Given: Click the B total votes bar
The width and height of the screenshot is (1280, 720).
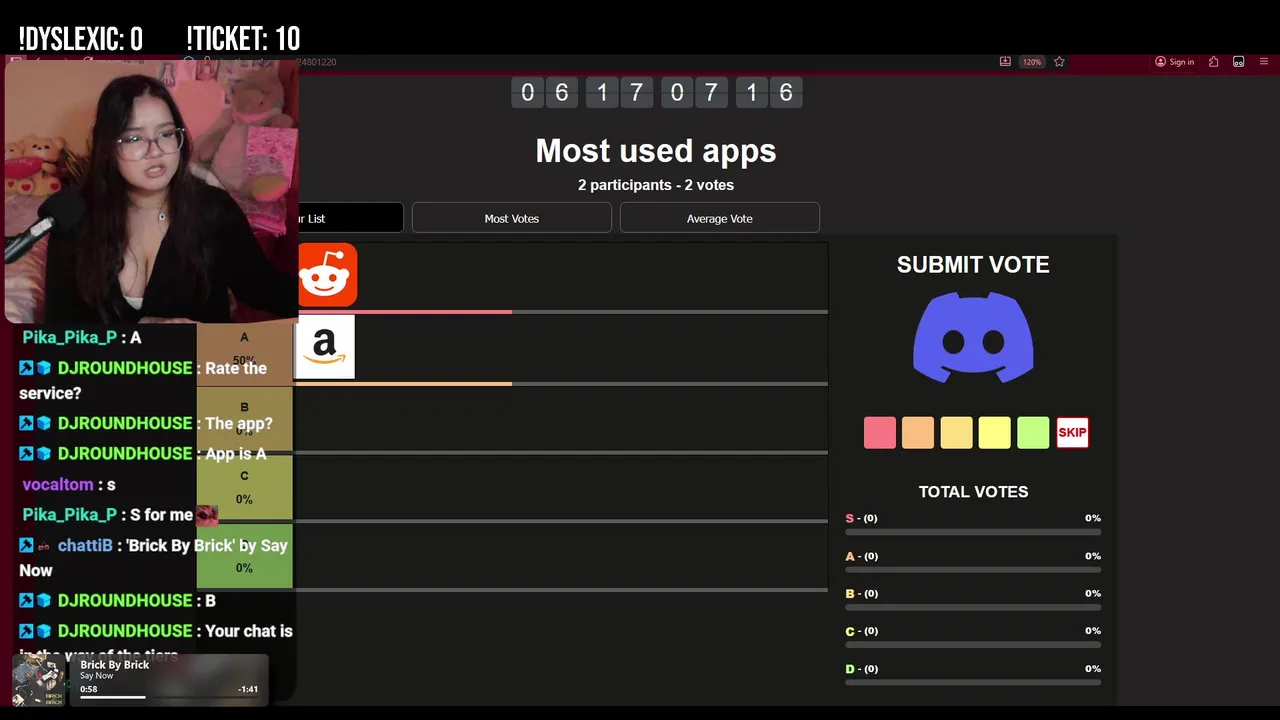Looking at the screenshot, I should [x=973, y=607].
